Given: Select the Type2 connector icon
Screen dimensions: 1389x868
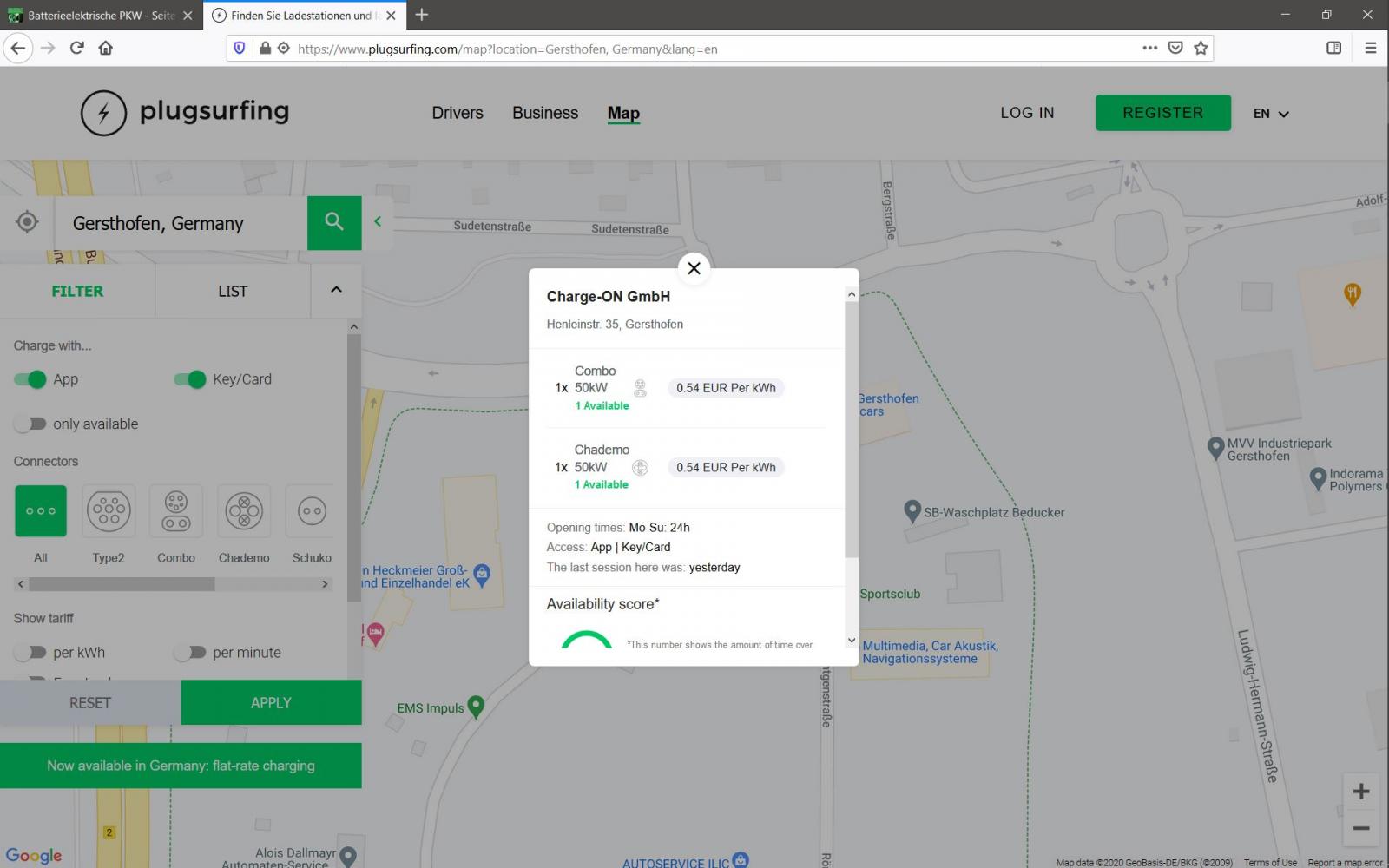Looking at the screenshot, I should pos(109,511).
